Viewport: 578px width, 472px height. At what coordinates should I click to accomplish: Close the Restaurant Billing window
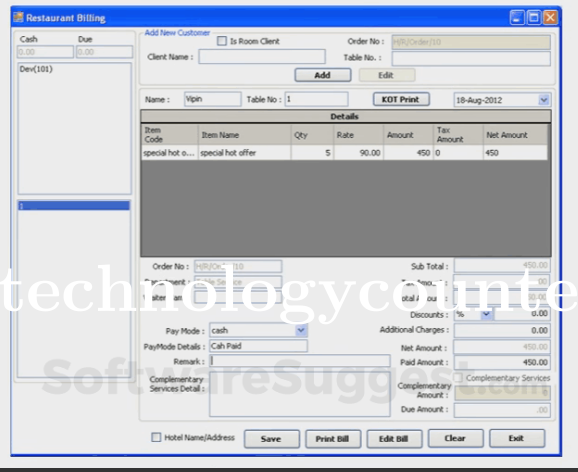click(550, 17)
